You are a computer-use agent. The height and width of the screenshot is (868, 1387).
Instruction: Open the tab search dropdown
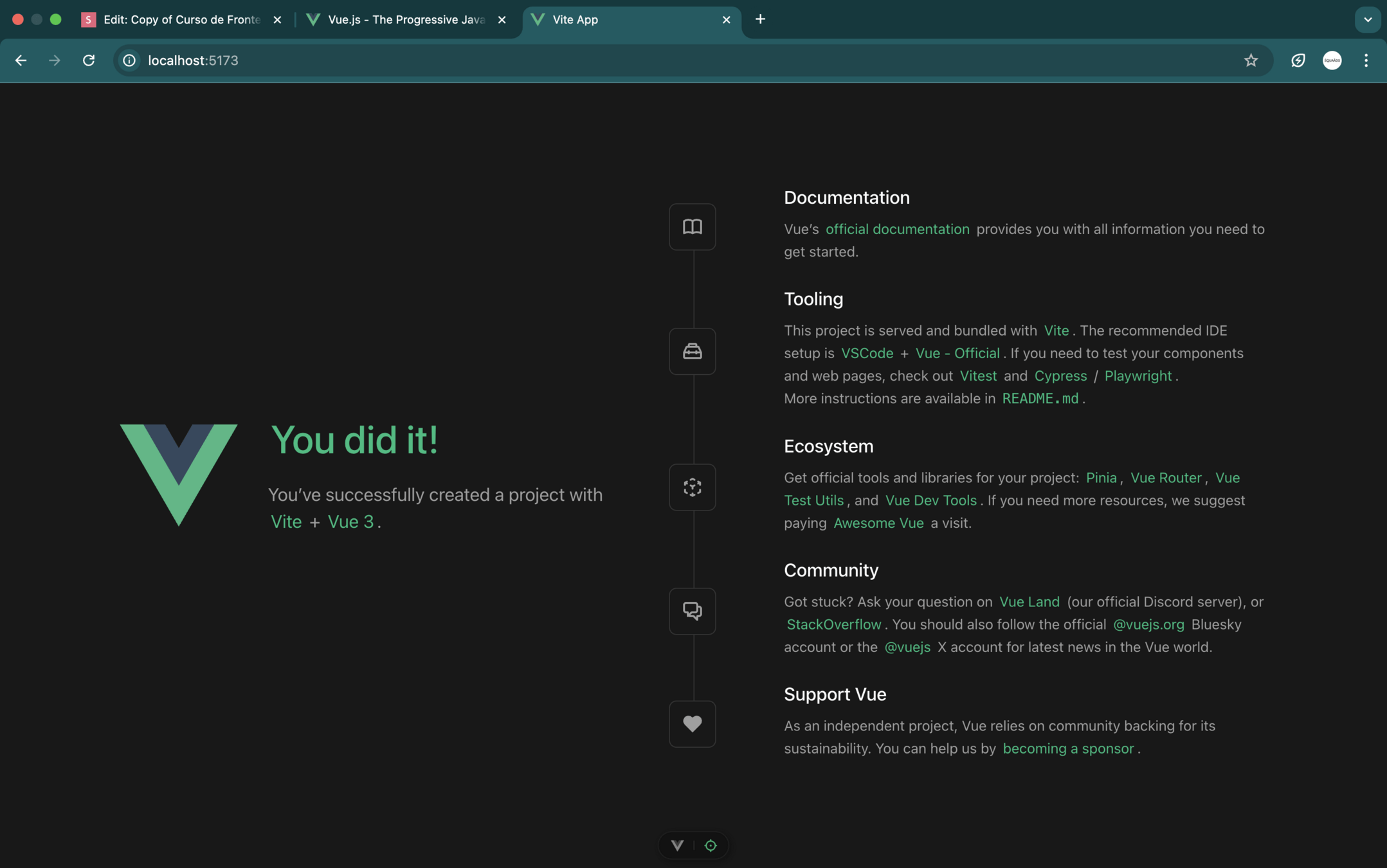1367,19
